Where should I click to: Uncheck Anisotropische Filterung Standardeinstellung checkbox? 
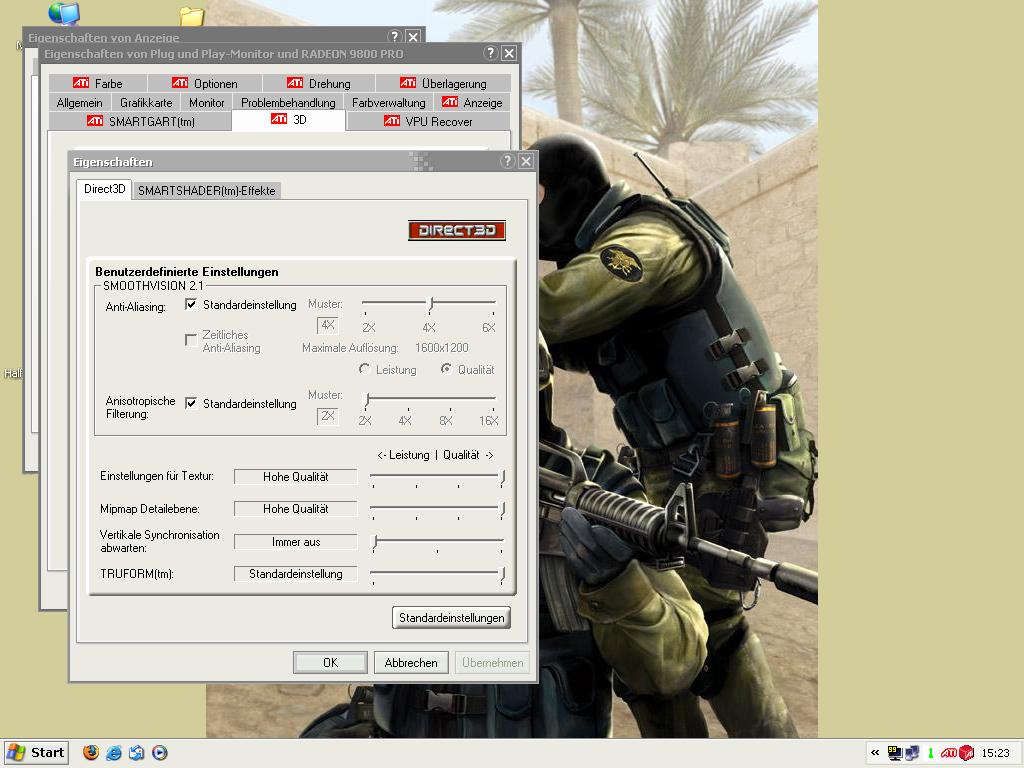[x=191, y=403]
